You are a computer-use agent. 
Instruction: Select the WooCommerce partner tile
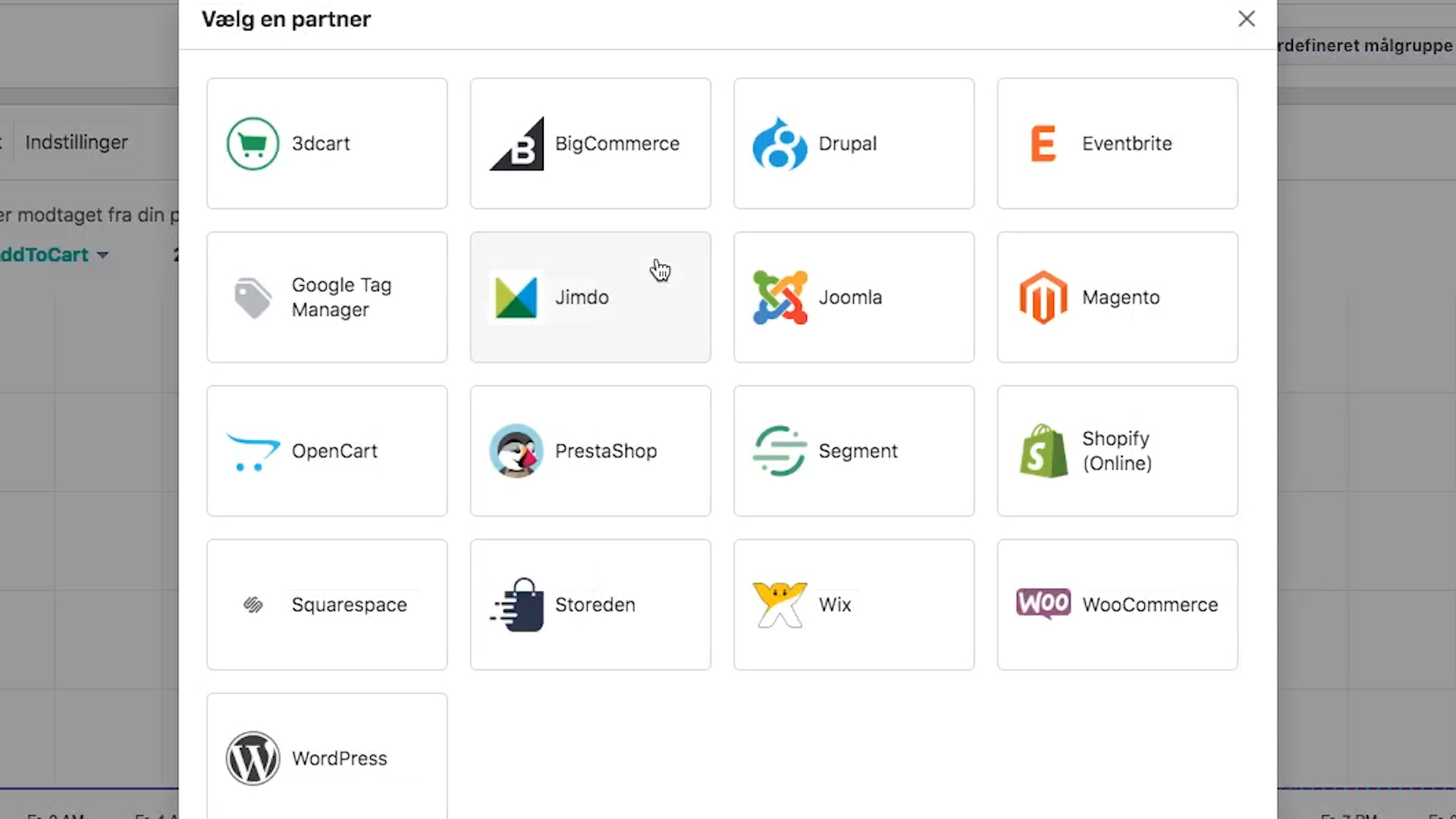[x=1117, y=604]
